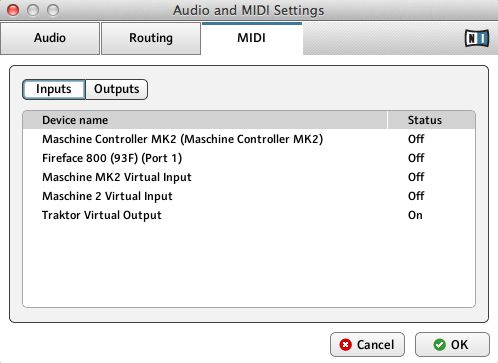
Task: Close the Audio and MIDI Settings window
Action: click(13, 10)
